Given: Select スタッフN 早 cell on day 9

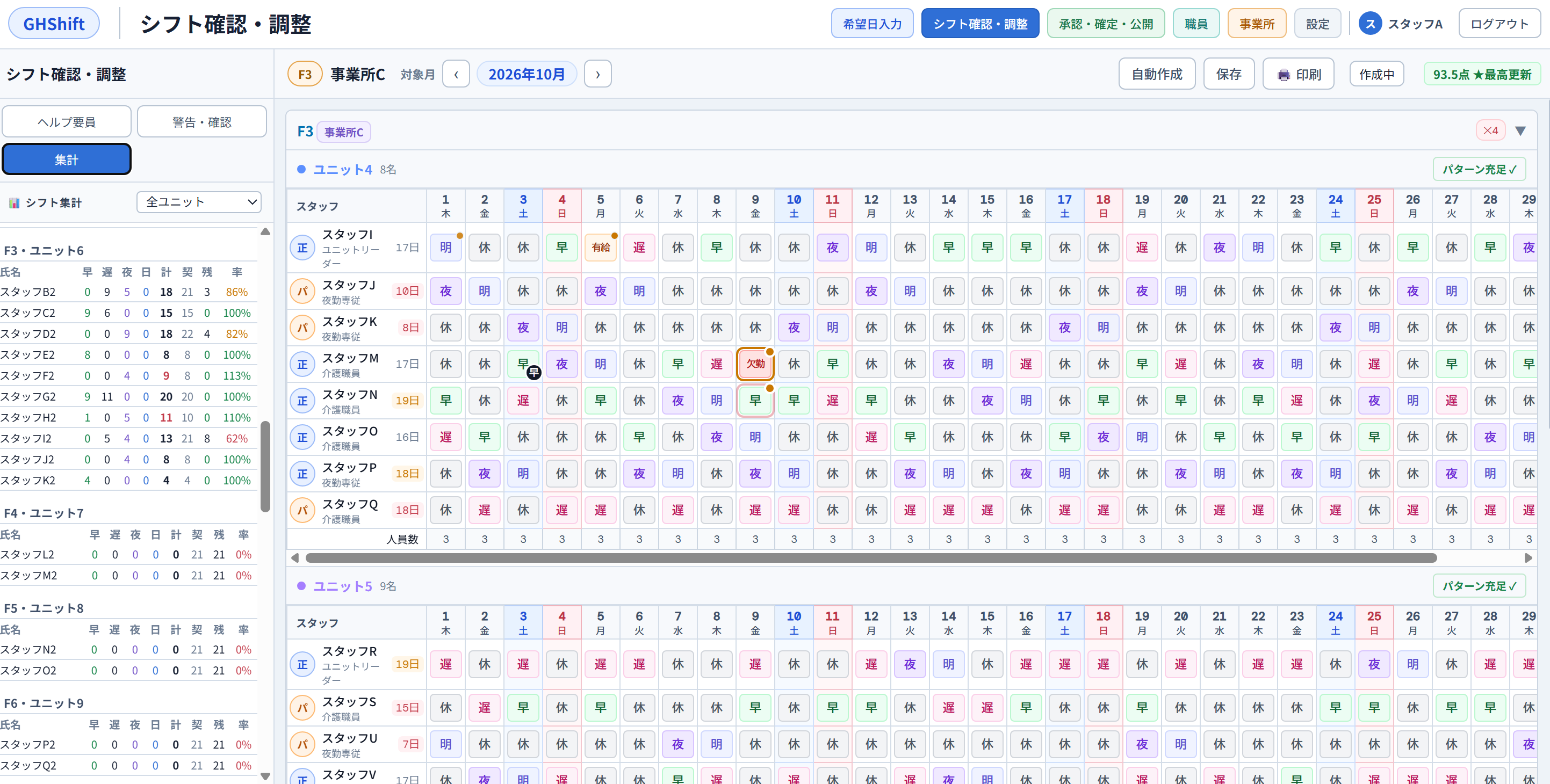Looking at the screenshot, I should tap(755, 401).
